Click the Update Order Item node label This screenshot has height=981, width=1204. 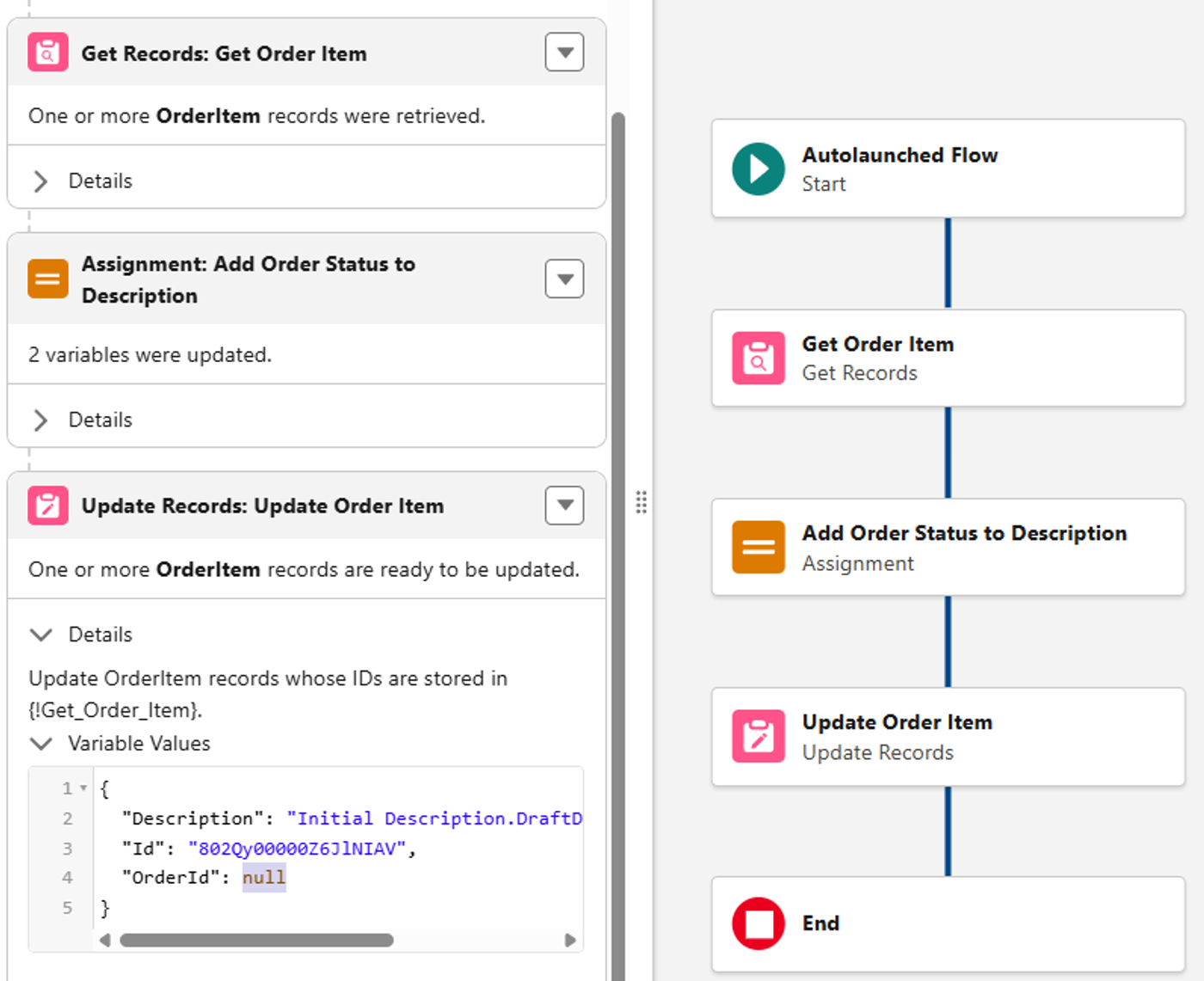(x=897, y=722)
